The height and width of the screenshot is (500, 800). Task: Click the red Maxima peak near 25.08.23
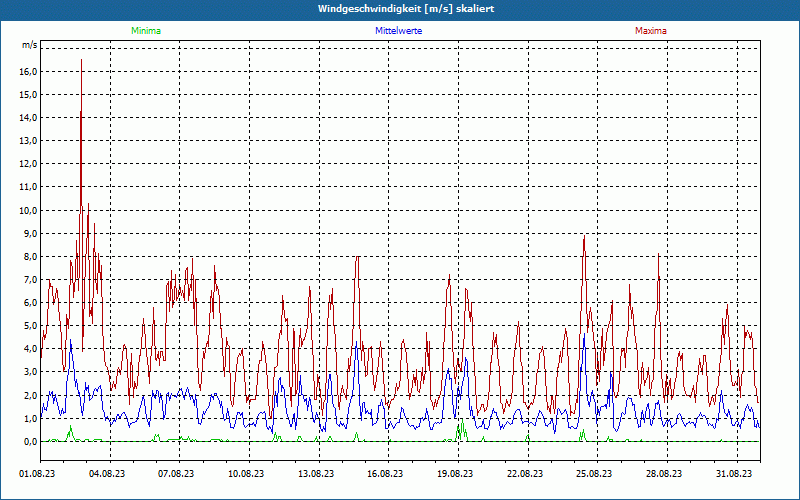(x=584, y=236)
